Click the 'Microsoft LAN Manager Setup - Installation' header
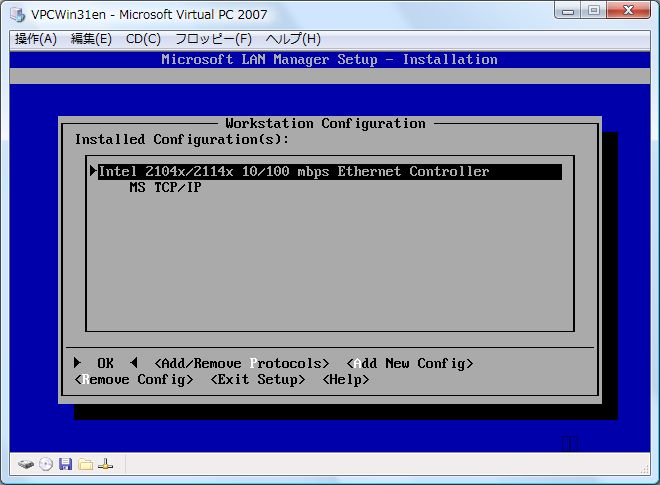660x485 pixels. (329, 59)
